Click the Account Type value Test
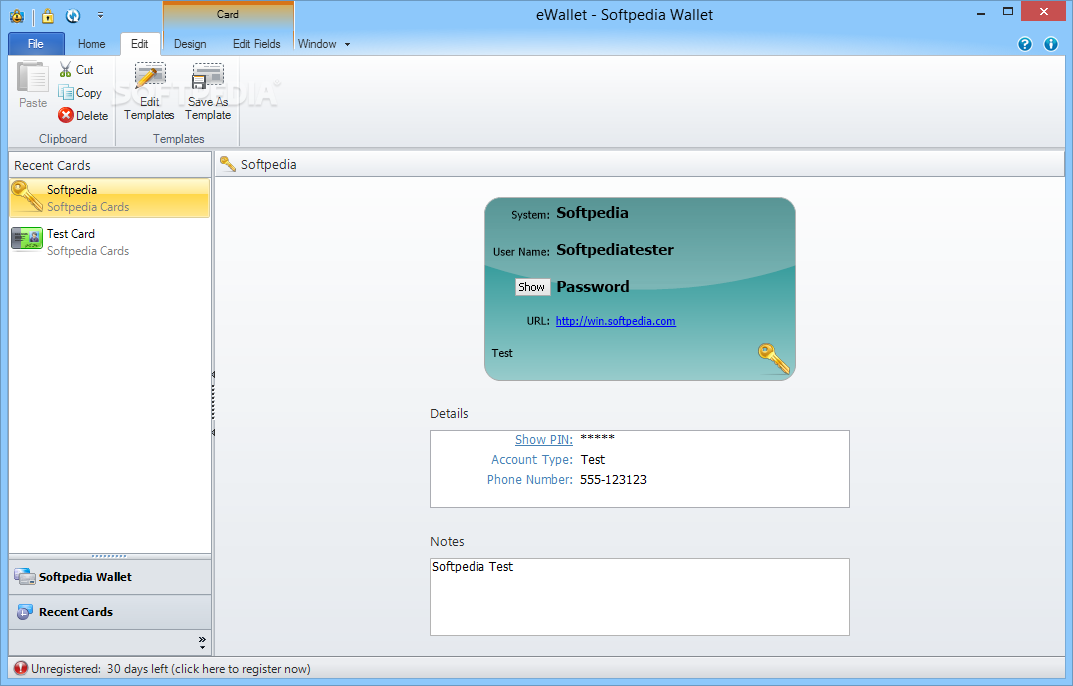The width and height of the screenshot is (1073, 686). (593, 460)
